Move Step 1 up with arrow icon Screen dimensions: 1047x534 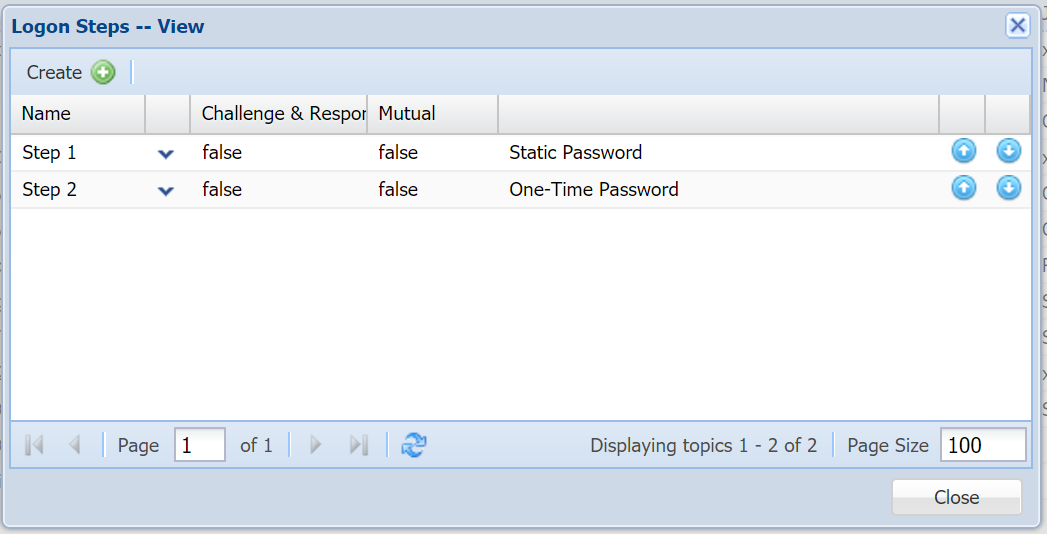point(963,152)
